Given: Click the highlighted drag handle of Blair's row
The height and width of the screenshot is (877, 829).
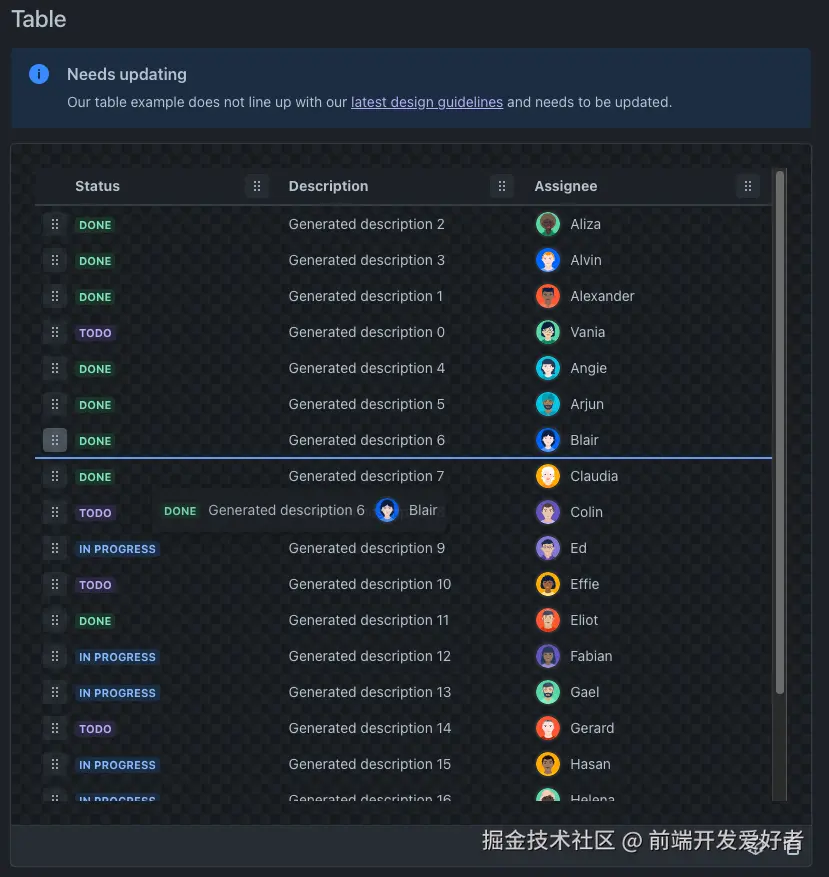Looking at the screenshot, I should (55, 440).
